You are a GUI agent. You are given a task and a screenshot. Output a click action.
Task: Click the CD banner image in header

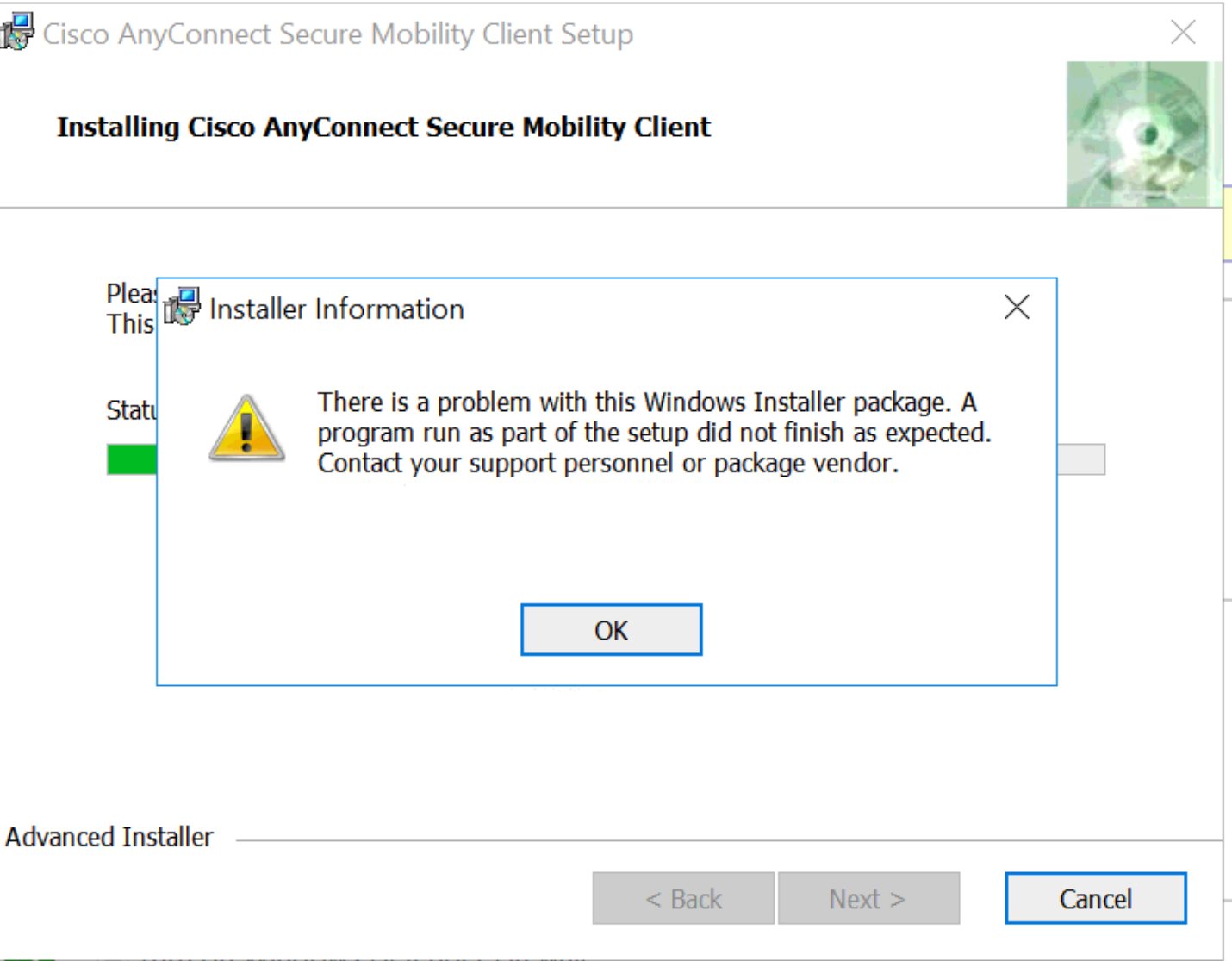click(x=1143, y=134)
